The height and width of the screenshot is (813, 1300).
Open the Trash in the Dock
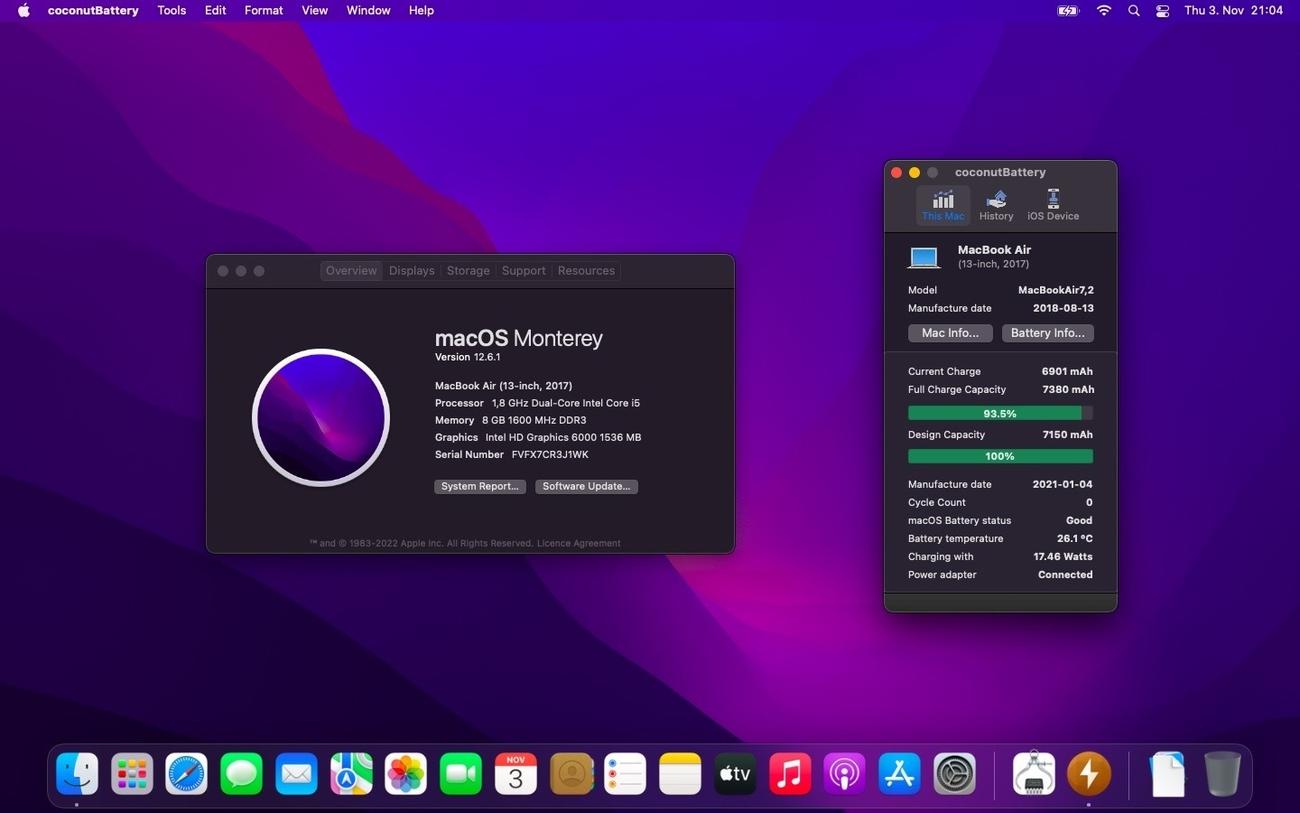1222,774
